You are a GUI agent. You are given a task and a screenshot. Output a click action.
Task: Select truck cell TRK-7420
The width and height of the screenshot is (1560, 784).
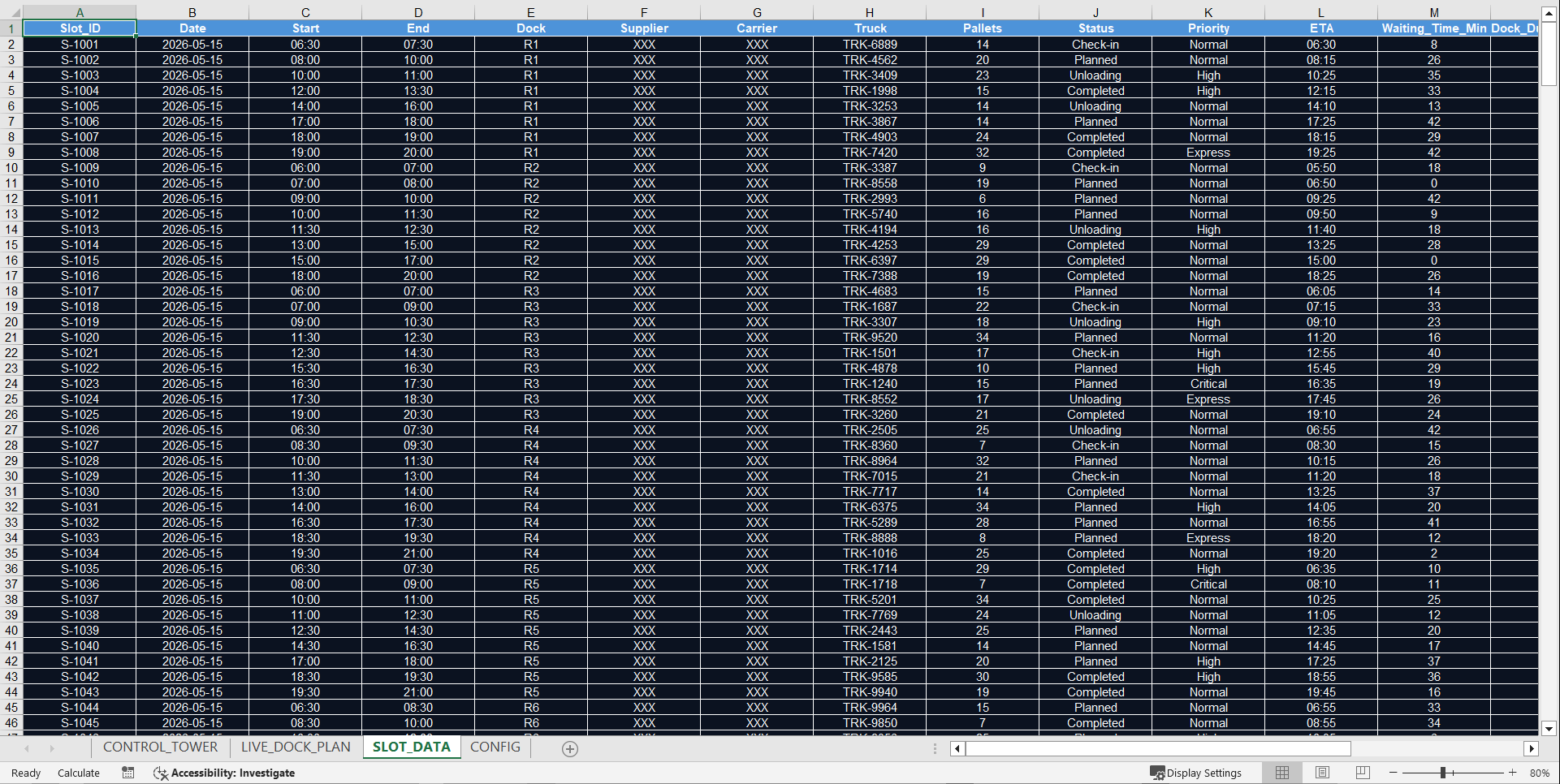point(870,153)
